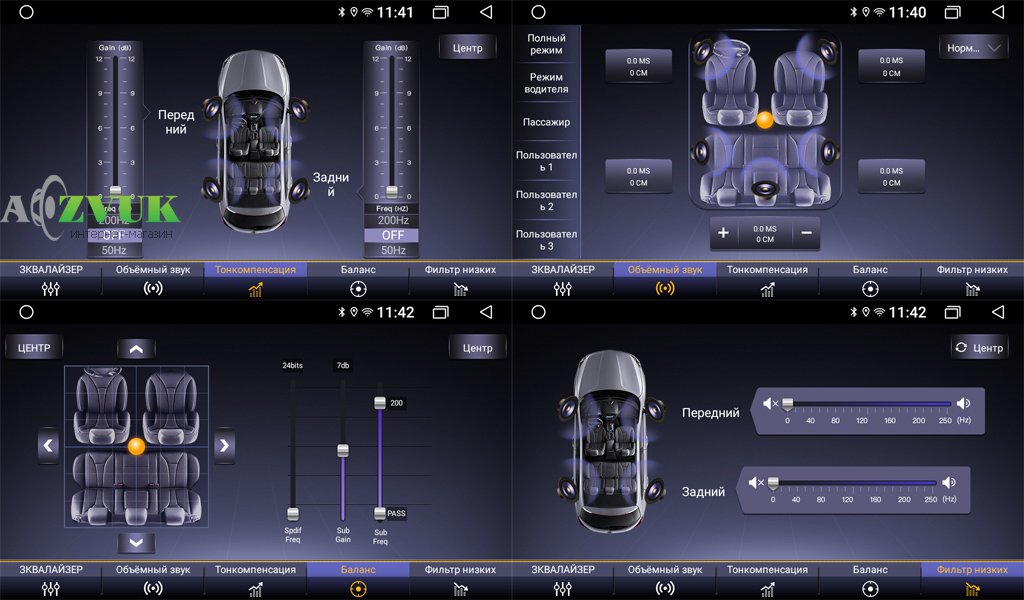Open recent apps on the 11:40 screen
Viewport: 1024px width, 600px height.
pyautogui.click(x=953, y=12)
